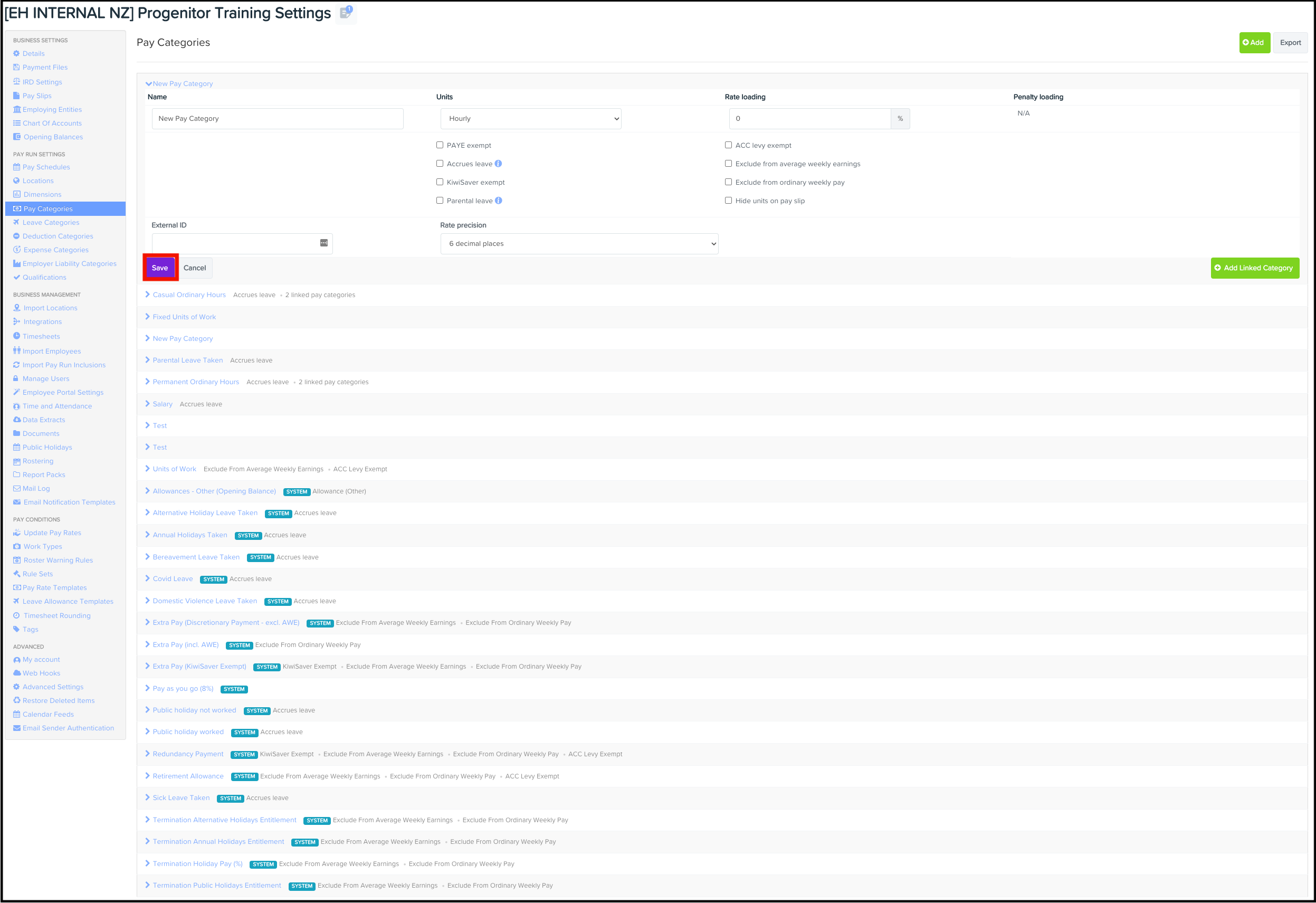
Task: Check Hide units on pay slip
Action: (728, 201)
